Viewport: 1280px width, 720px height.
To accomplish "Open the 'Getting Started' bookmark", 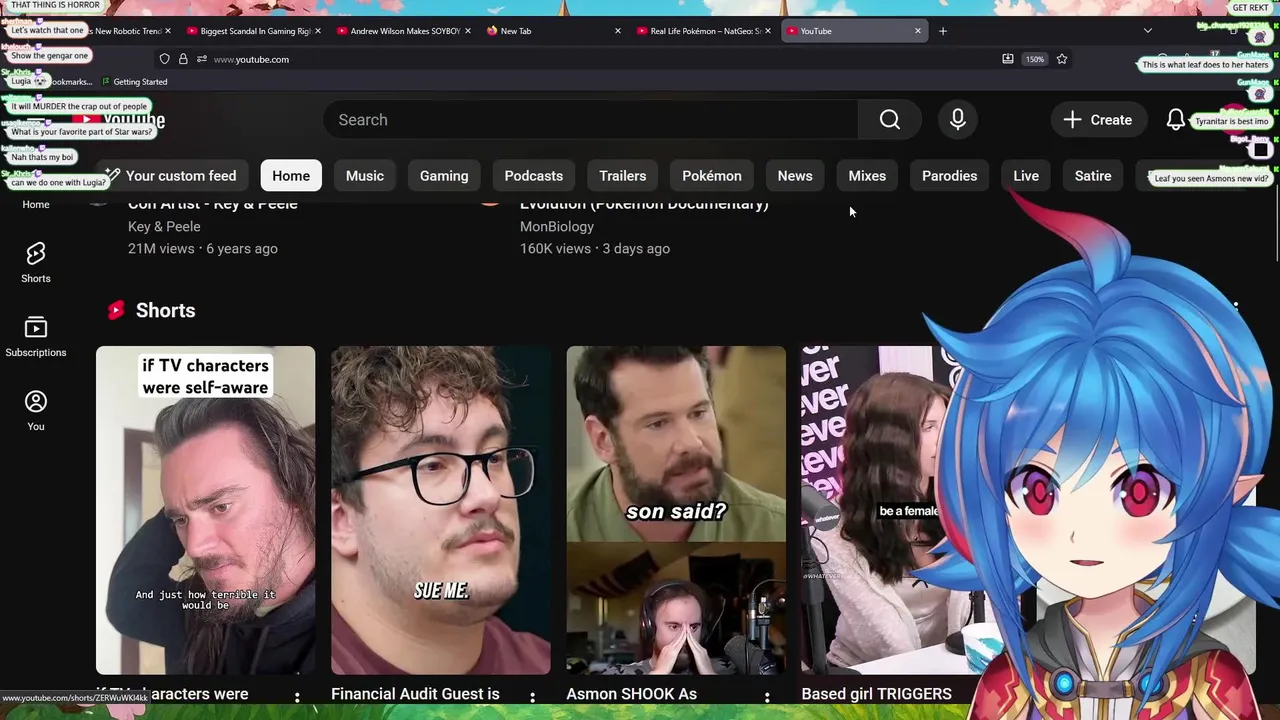I will (x=134, y=82).
